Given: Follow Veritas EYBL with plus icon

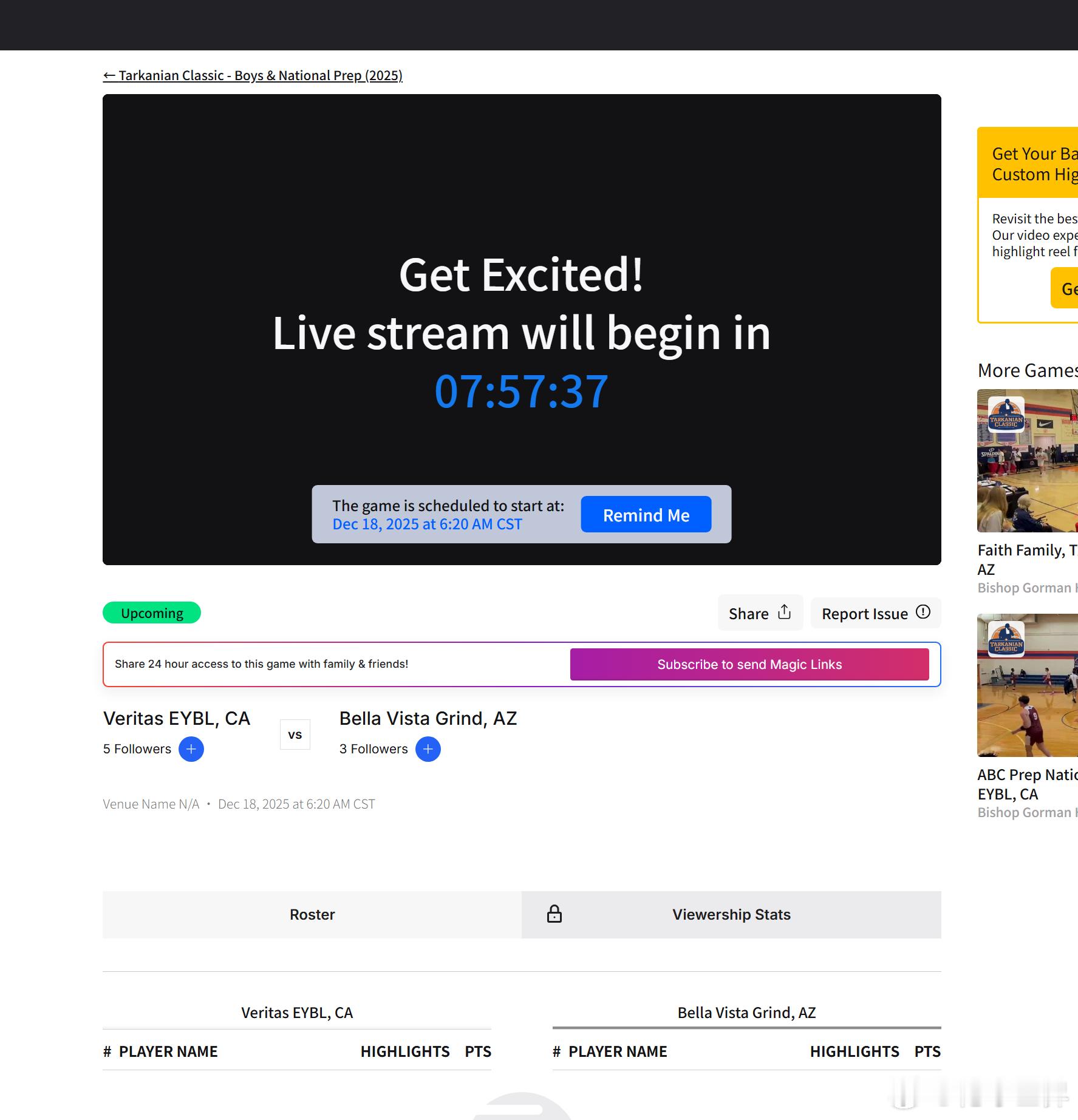Looking at the screenshot, I should point(191,749).
